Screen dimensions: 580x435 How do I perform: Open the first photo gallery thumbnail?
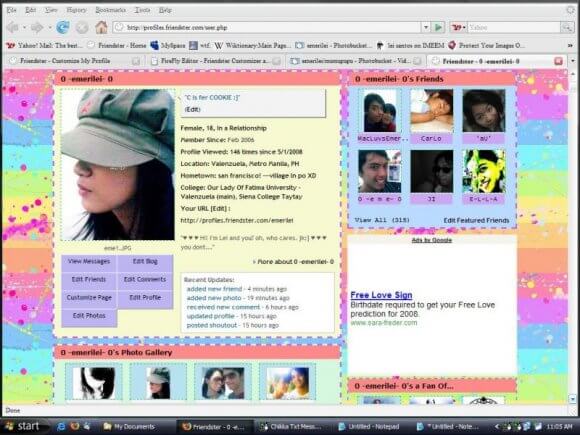click(94, 382)
